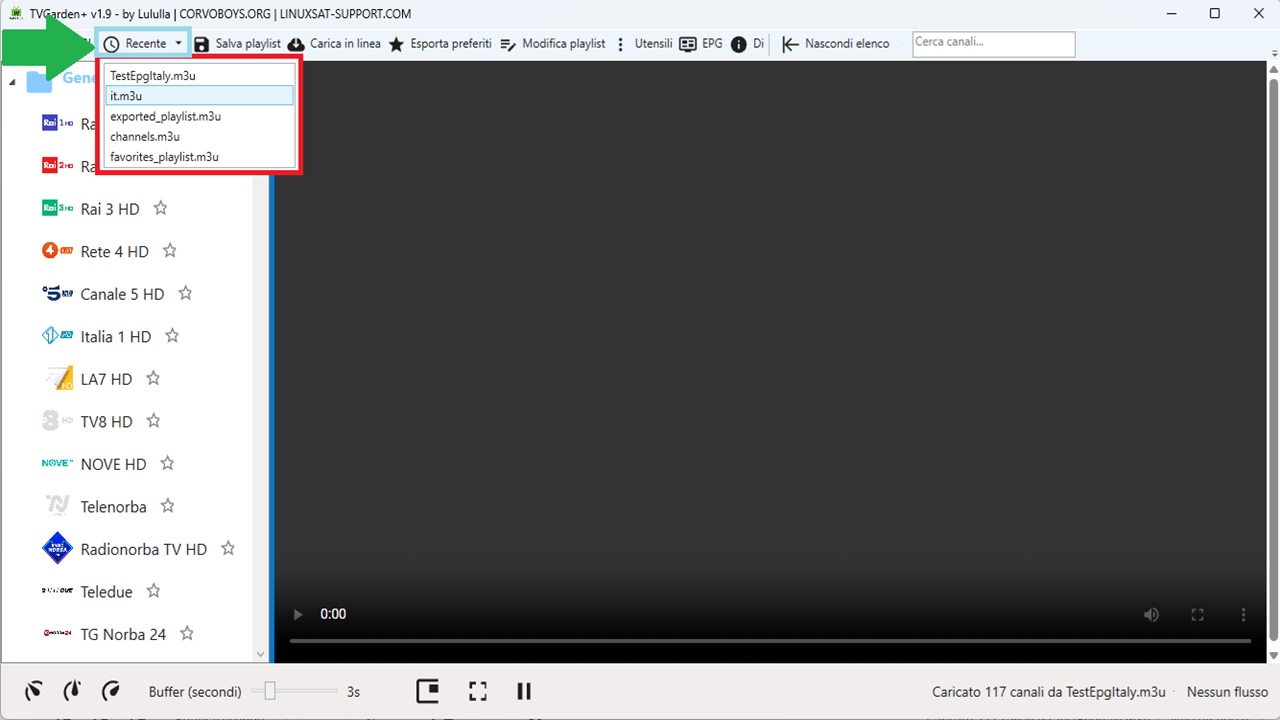Toggle favorite star for Rete 4 HD
1280x720 pixels.
(x=169, y=251)
